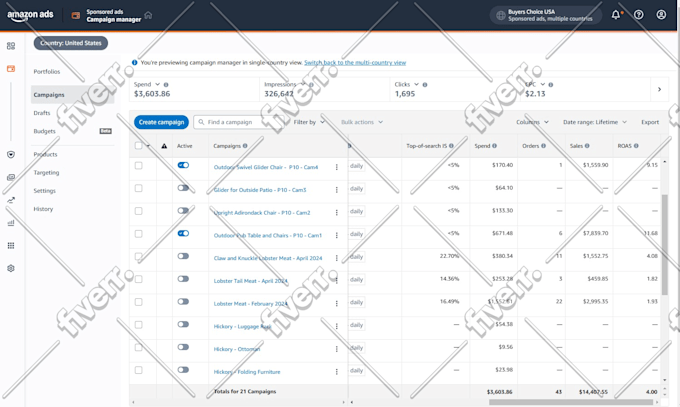Viewport: 680px width, 407px height.
Task: Select Campaigns in the side menu
Action: coord(72,95)
